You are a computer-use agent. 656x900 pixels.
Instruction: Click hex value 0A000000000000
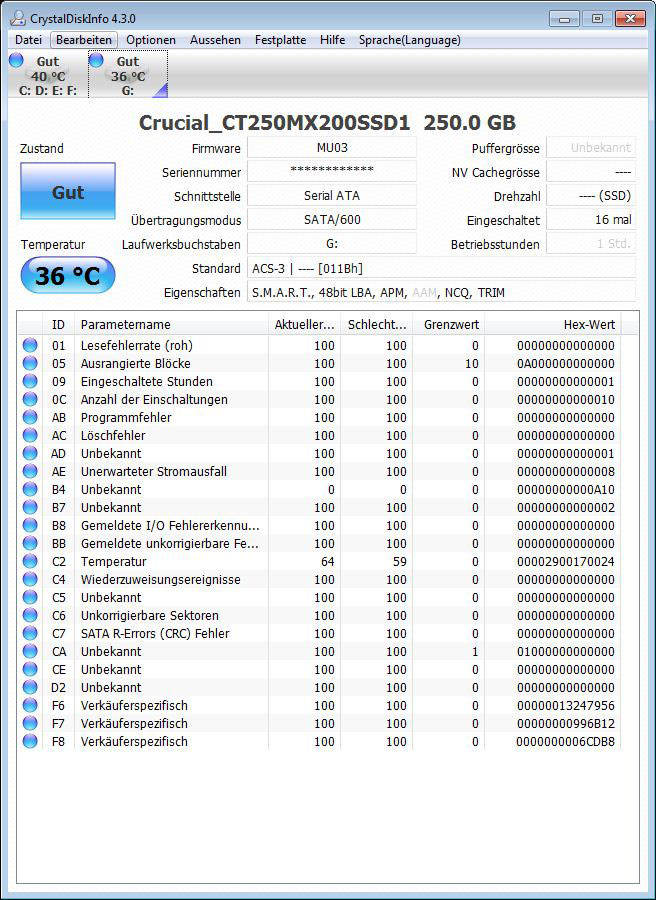[x=565, y=363]
